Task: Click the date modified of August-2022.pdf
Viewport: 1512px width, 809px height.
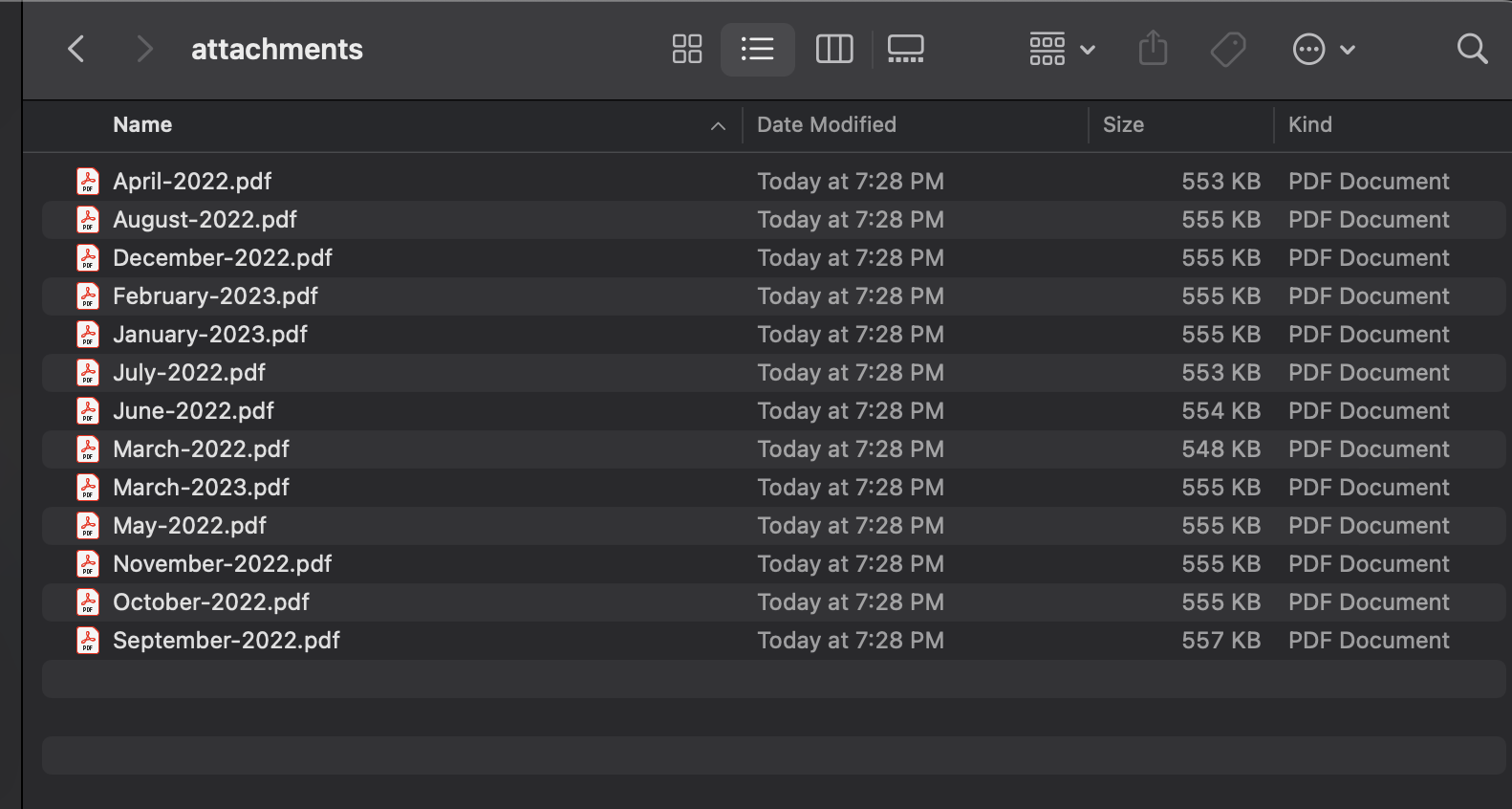Action: (x=851, y=220)
